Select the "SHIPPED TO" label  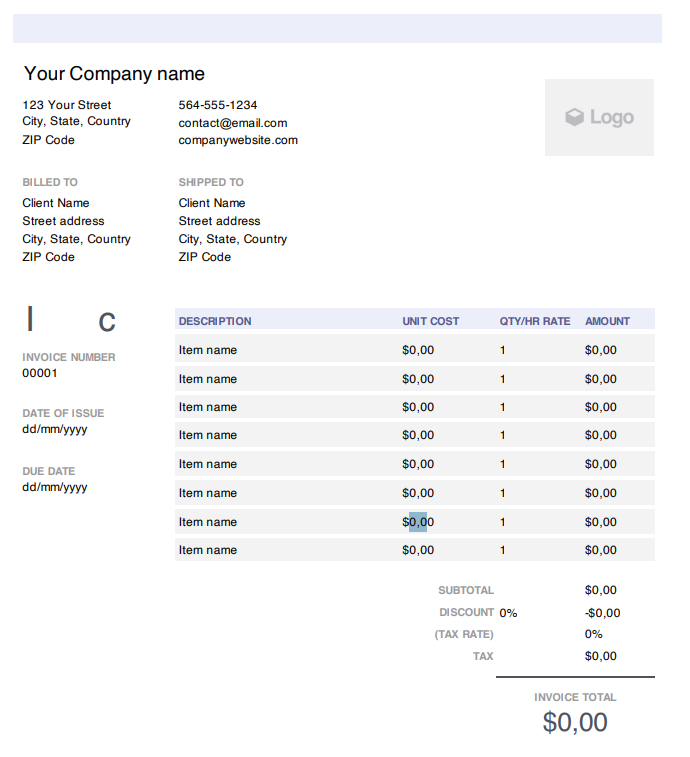[x=211, y=182]
